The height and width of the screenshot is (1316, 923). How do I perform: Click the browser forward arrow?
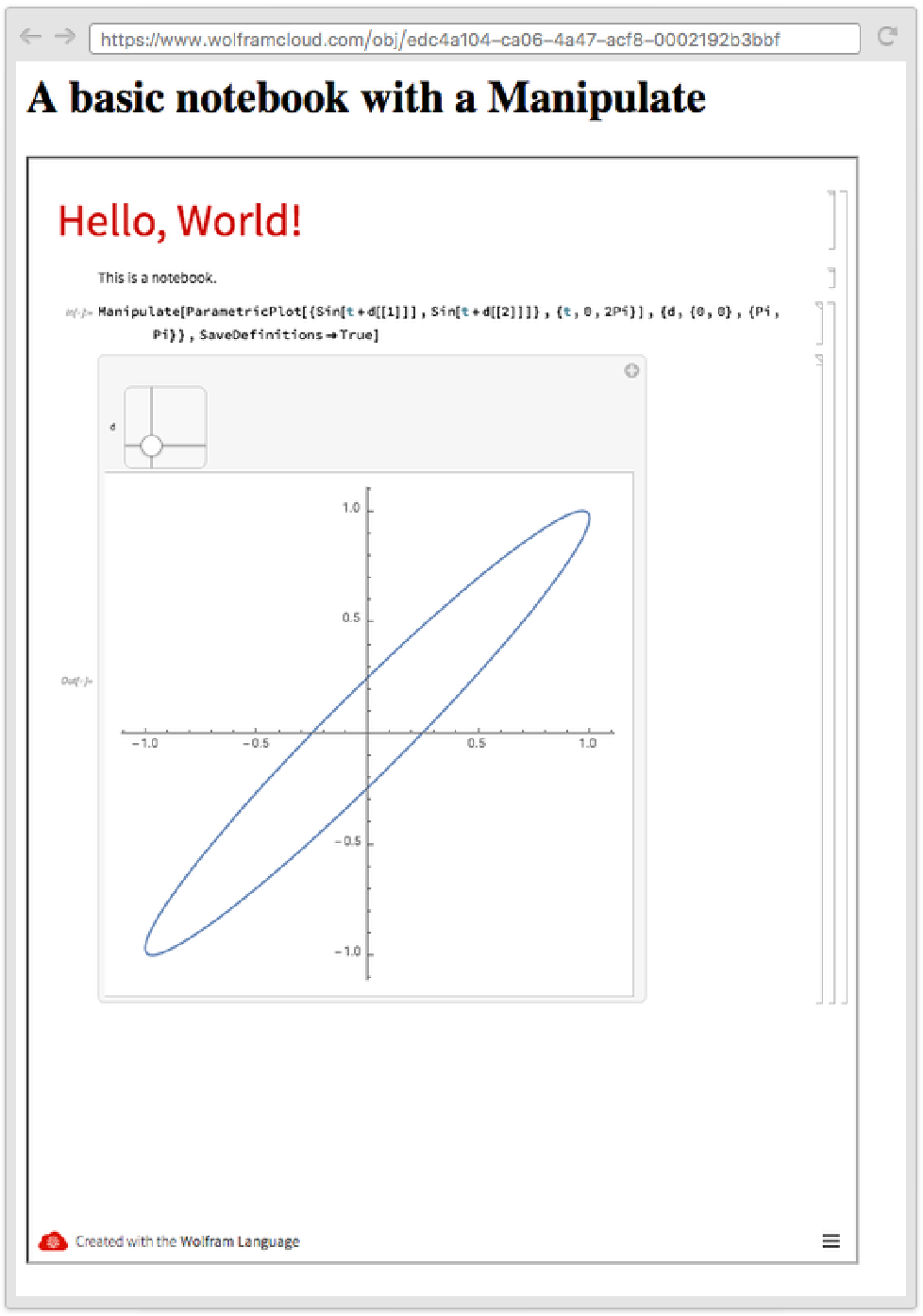click(x=64, y=37)
